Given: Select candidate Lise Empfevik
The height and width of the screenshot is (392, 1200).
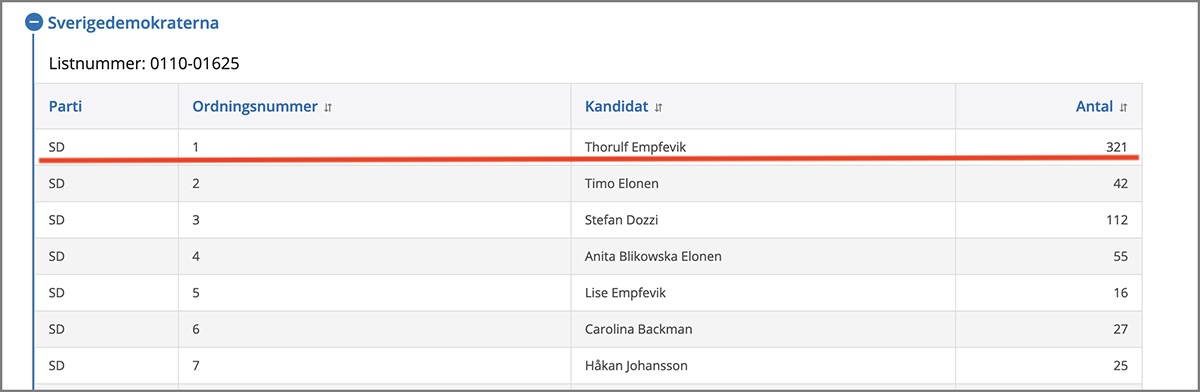Looking at the screenshot, I should (625, 293).
